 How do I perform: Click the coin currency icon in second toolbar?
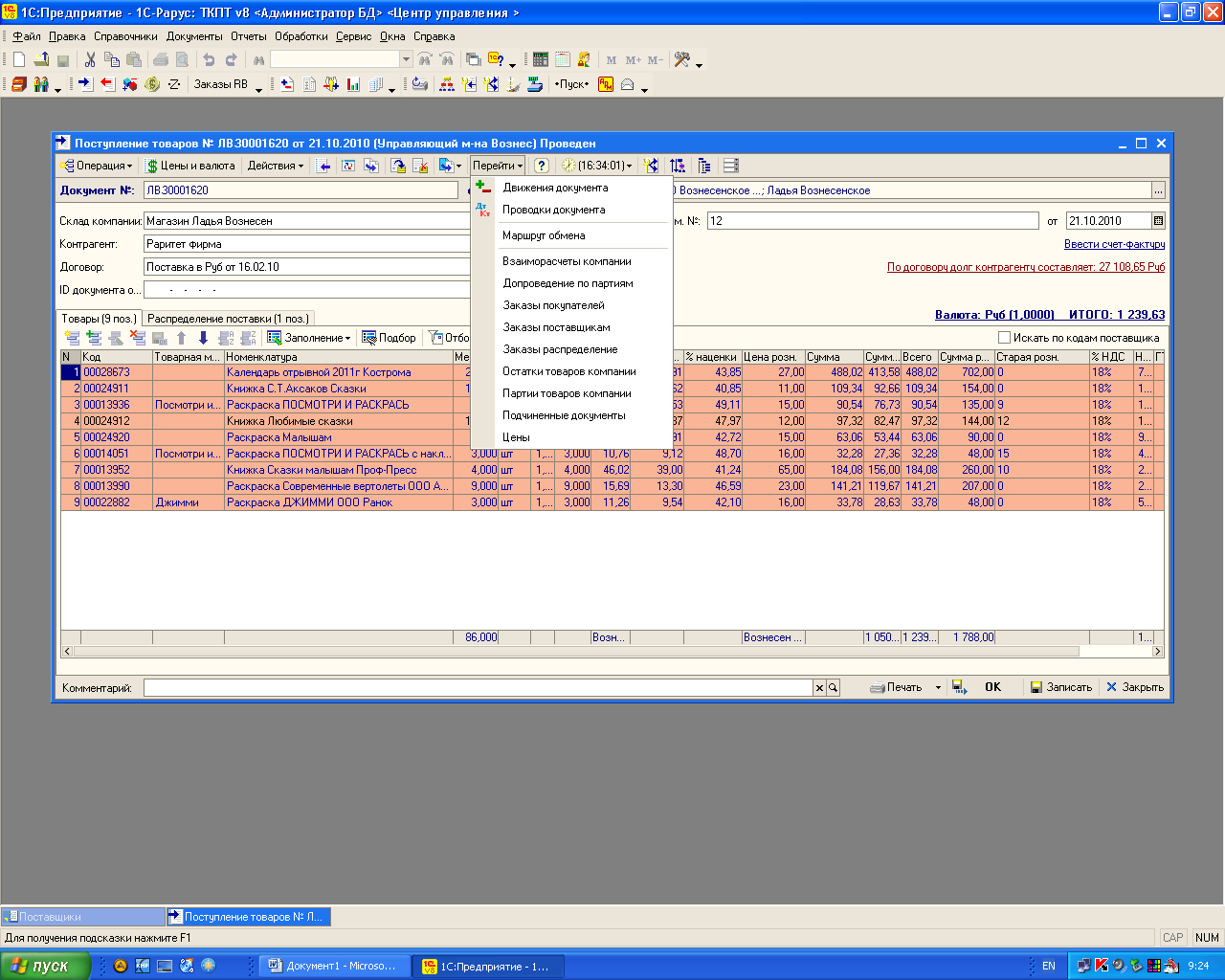pos(152,84)
